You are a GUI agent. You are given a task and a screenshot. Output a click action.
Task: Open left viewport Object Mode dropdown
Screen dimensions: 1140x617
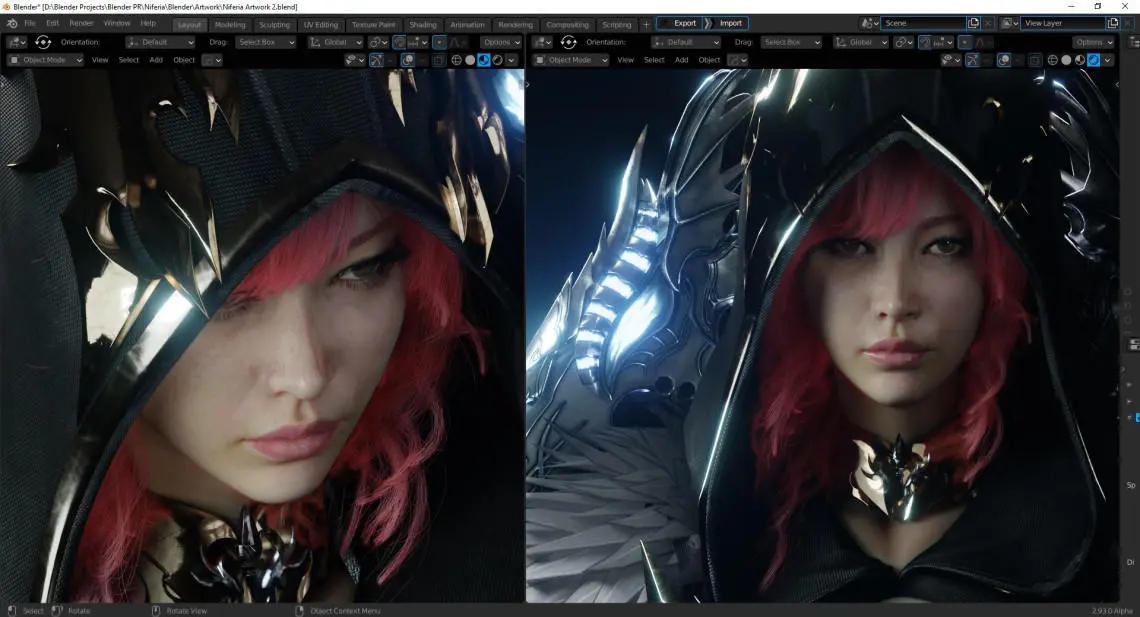pyautogui.click(x=45, y=60)
